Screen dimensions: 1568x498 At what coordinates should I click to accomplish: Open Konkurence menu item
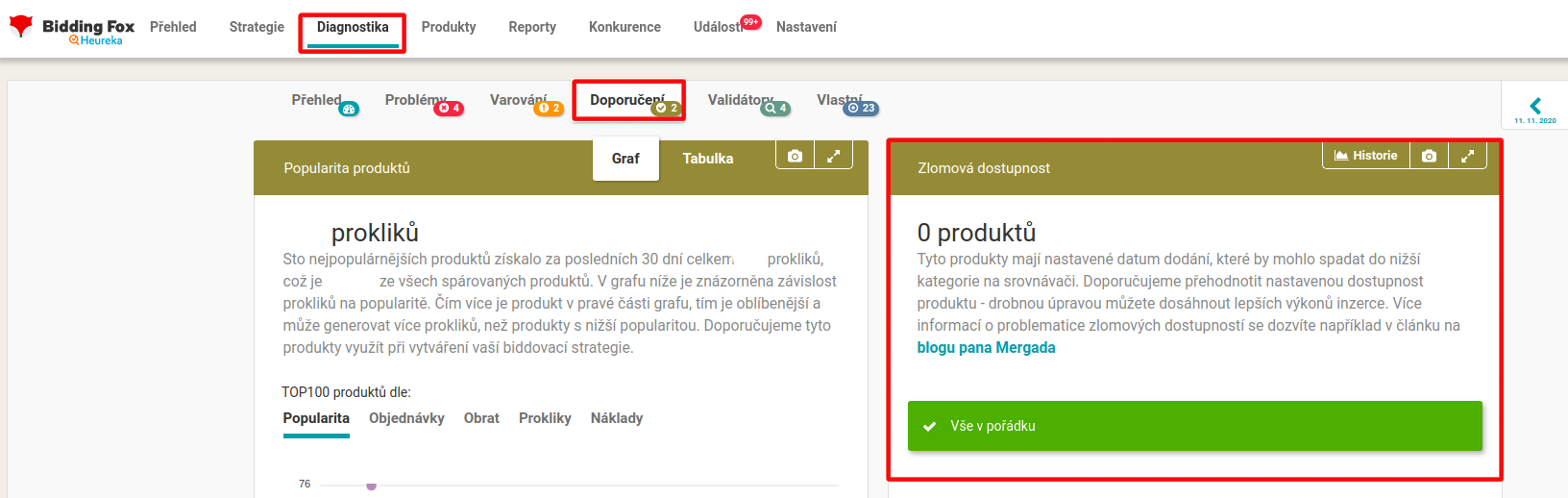click(625, 27)
